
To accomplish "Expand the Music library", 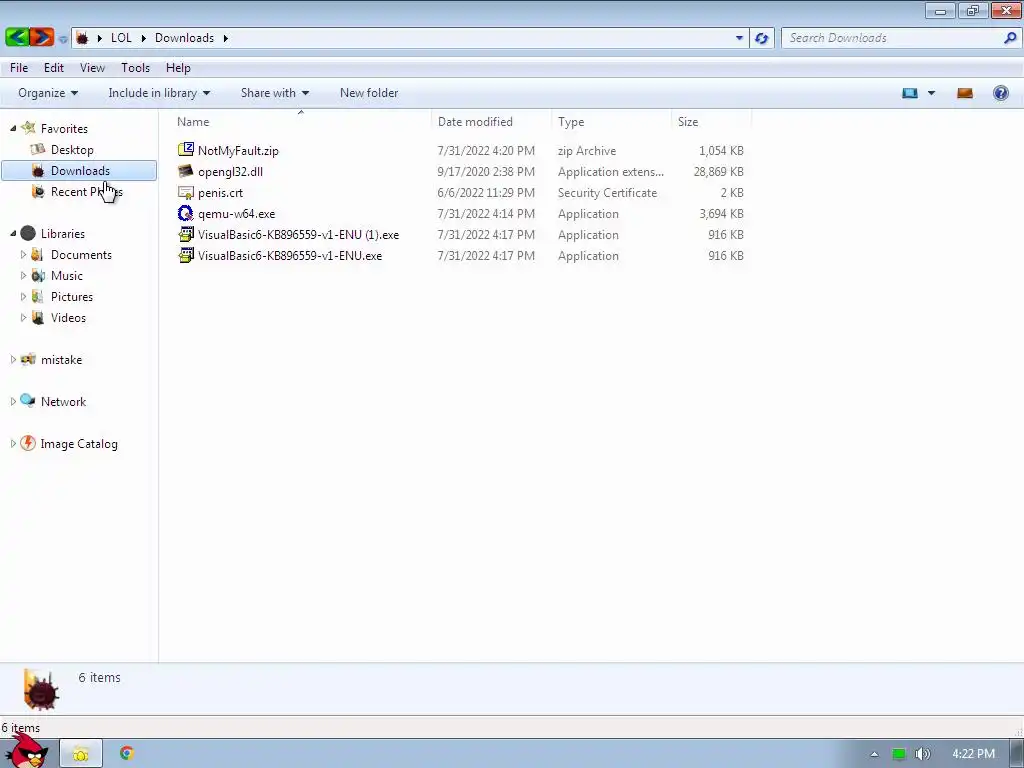I will coord(24,276).
